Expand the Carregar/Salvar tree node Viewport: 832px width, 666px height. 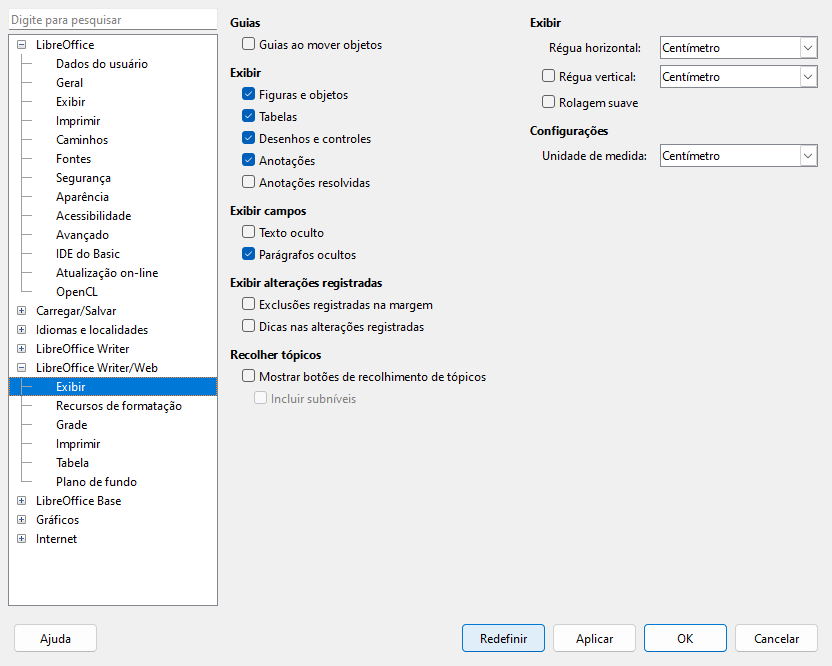21,310
